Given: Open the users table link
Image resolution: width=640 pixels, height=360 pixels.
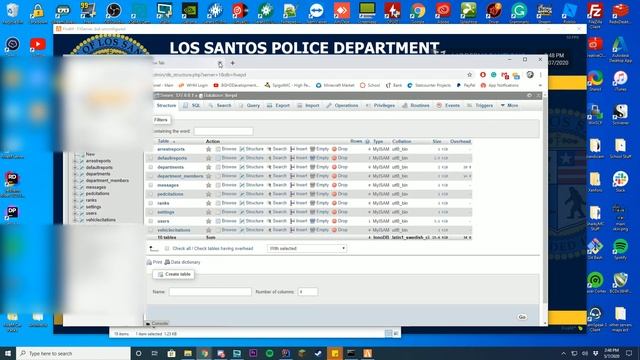Looking at the screenshot, I should tap(163, 221).
